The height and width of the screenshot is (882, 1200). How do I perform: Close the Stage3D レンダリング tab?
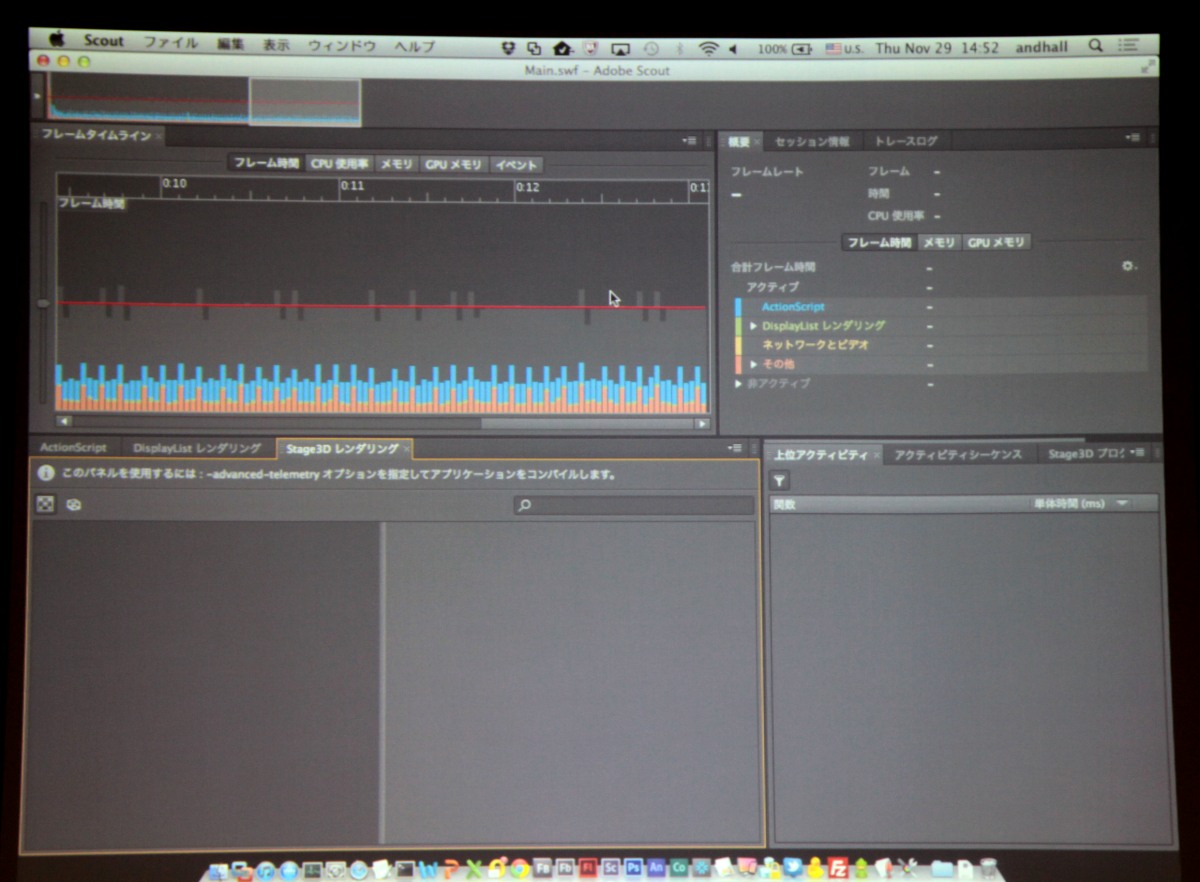point(405,449)
